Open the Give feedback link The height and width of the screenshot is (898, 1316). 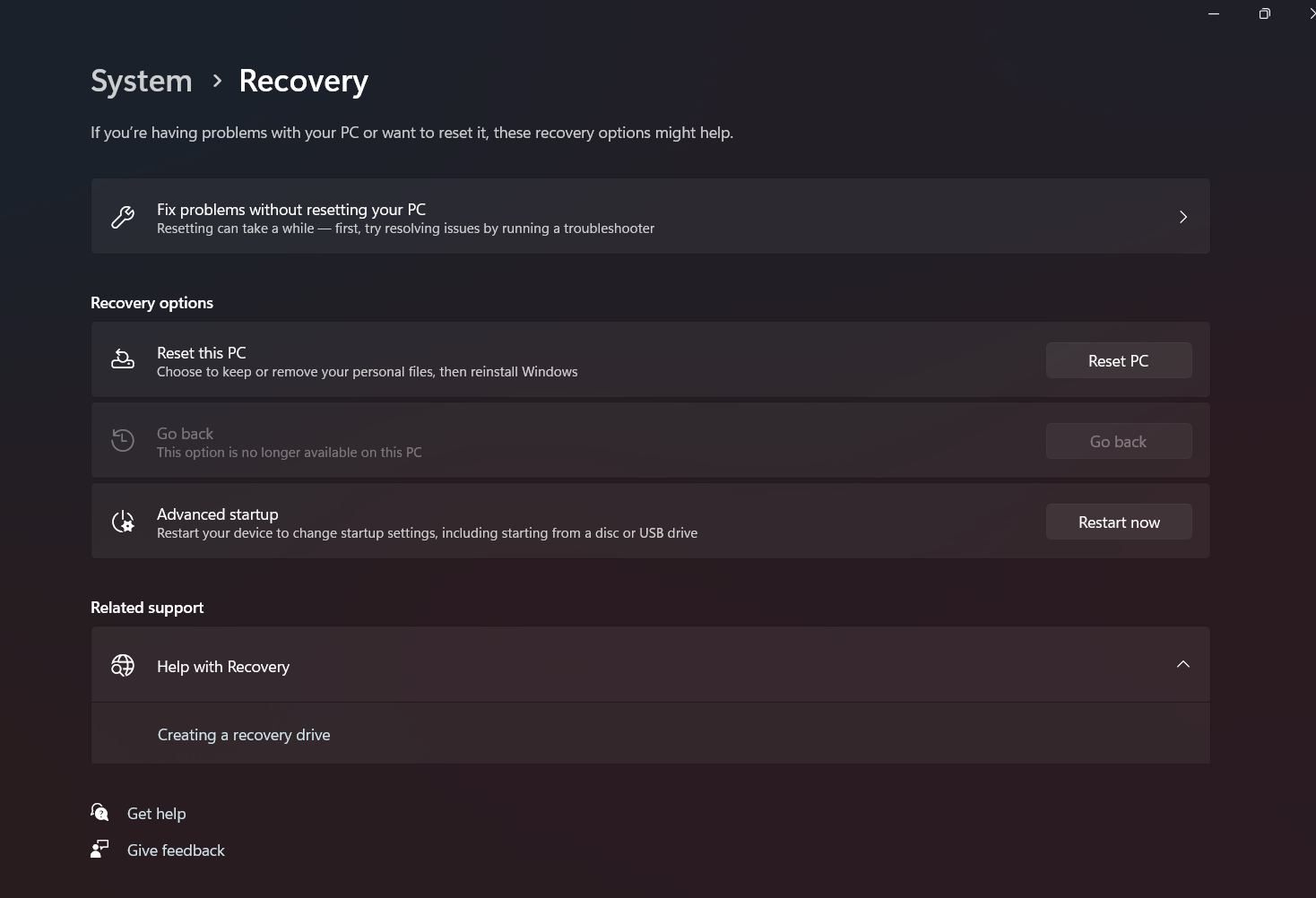(176, 851)
